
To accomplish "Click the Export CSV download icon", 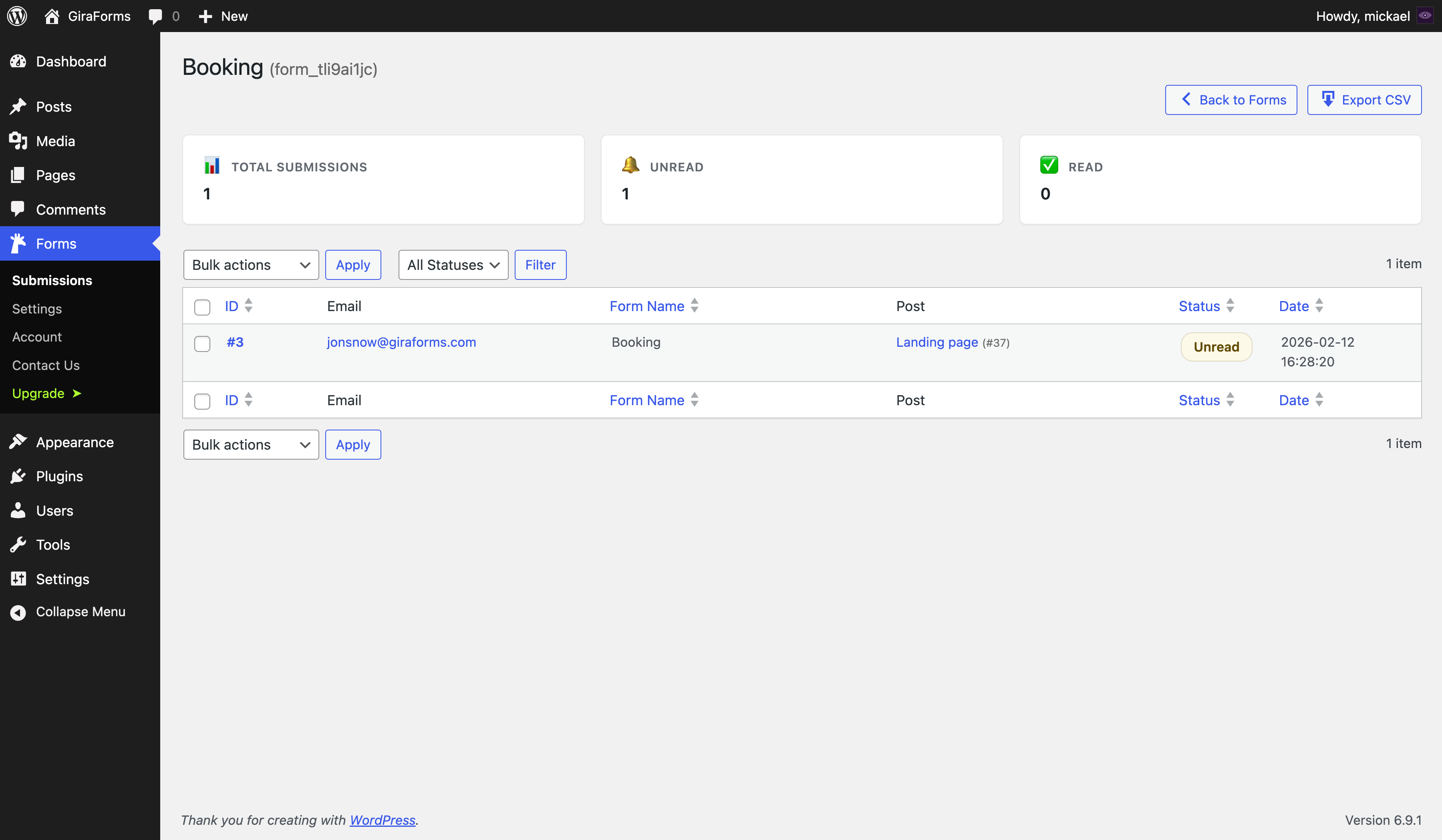I will pyautogui.click(x=1329, y=100).
